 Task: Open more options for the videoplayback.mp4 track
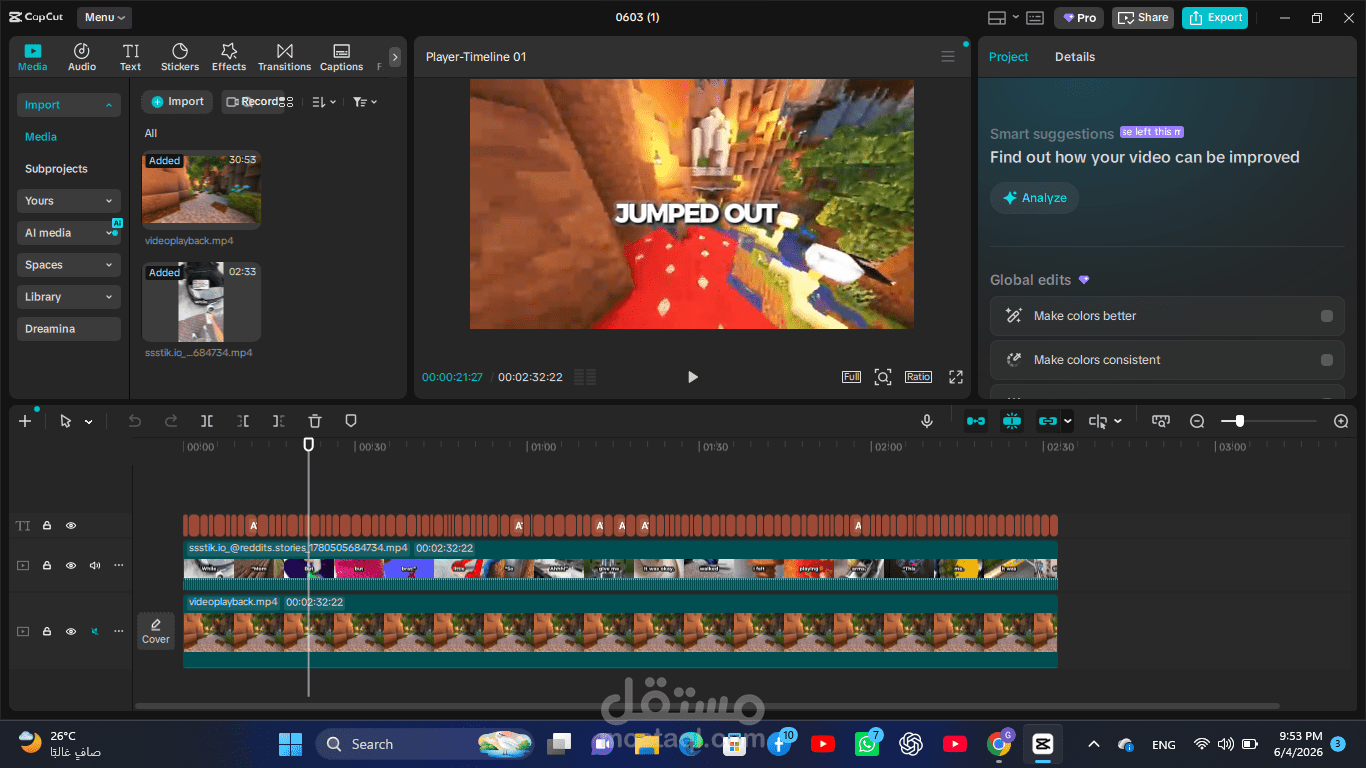click(119, 631)
